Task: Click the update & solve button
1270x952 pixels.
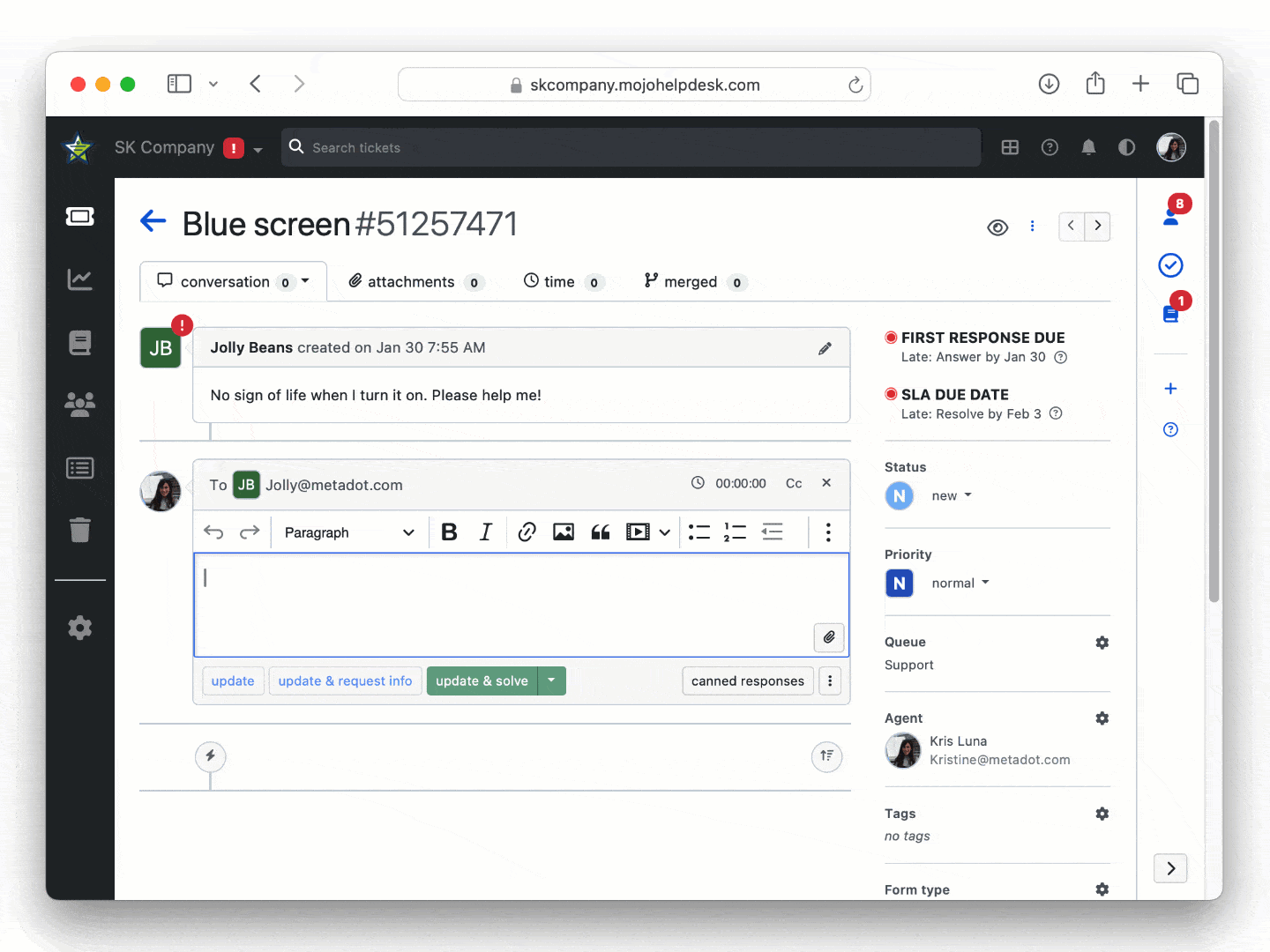Action: [x=482, y=681]
